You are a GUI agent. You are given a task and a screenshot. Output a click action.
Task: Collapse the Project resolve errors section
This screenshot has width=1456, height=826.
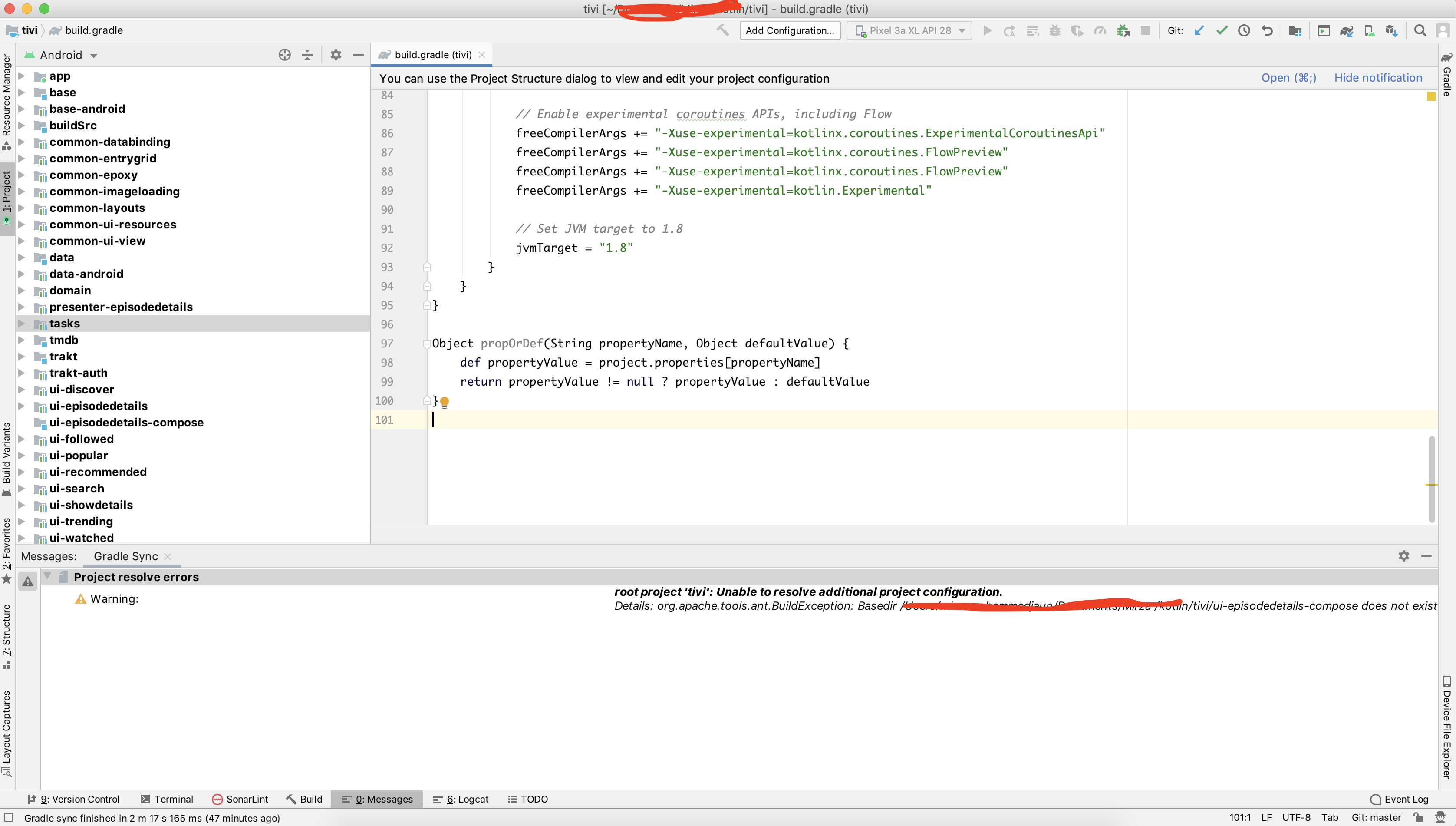click(48, 576)
